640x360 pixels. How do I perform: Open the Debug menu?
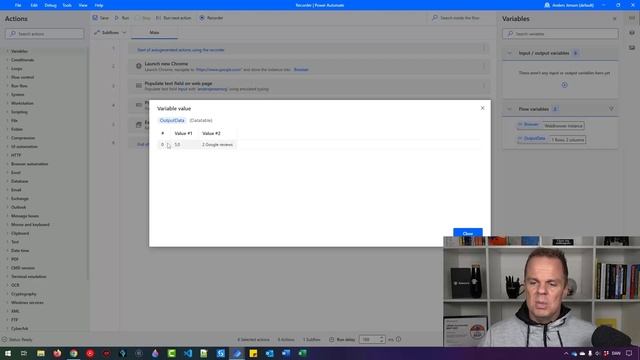(x=50, y=5)
